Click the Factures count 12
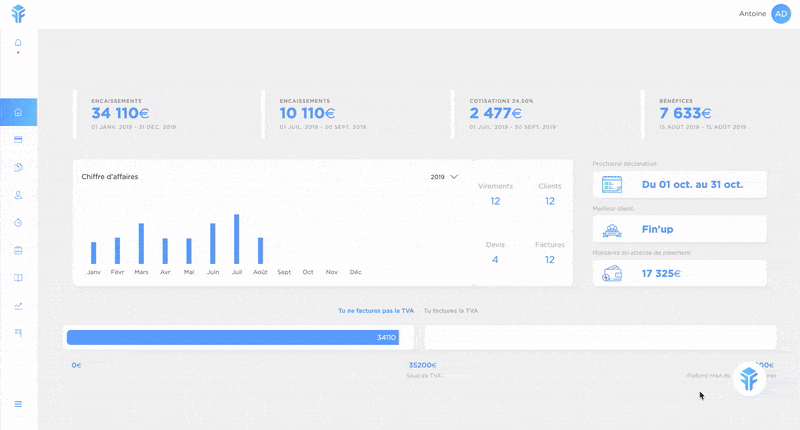Image resolution: width=800 pixels, height=430 pixels. [x=549, y=260]
